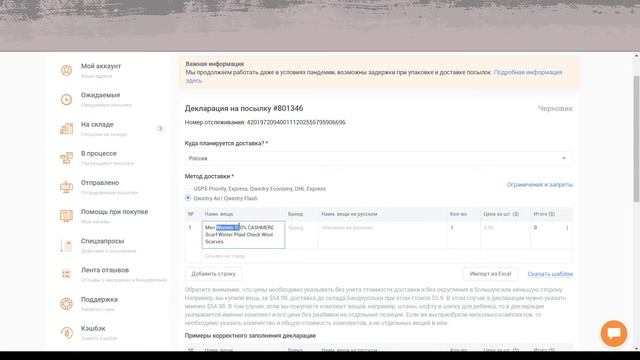Select Qwintry Air / Qwintry Flash method
Viewport: 640px width, 360px height.
click(x=188, y=198)
